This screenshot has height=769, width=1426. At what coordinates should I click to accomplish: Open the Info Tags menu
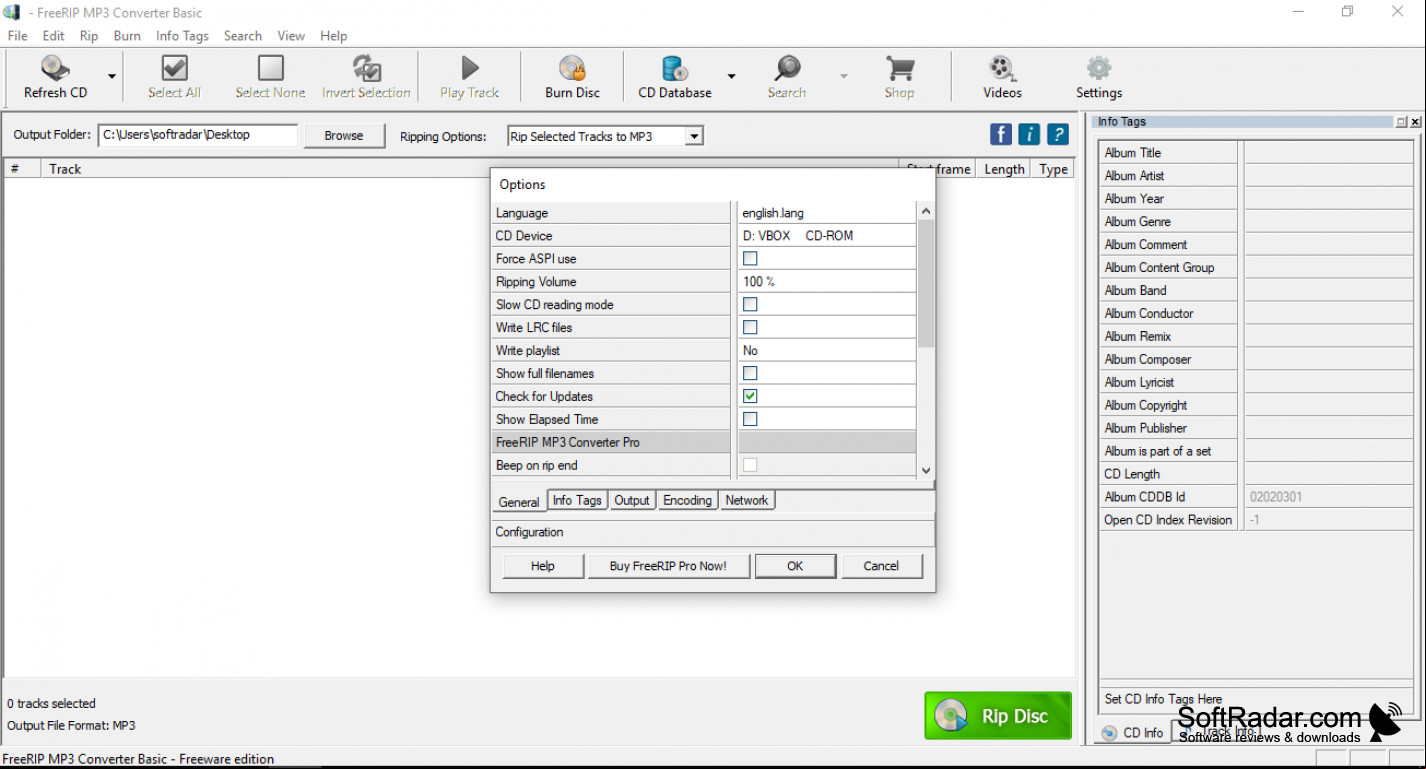point(182,35)
